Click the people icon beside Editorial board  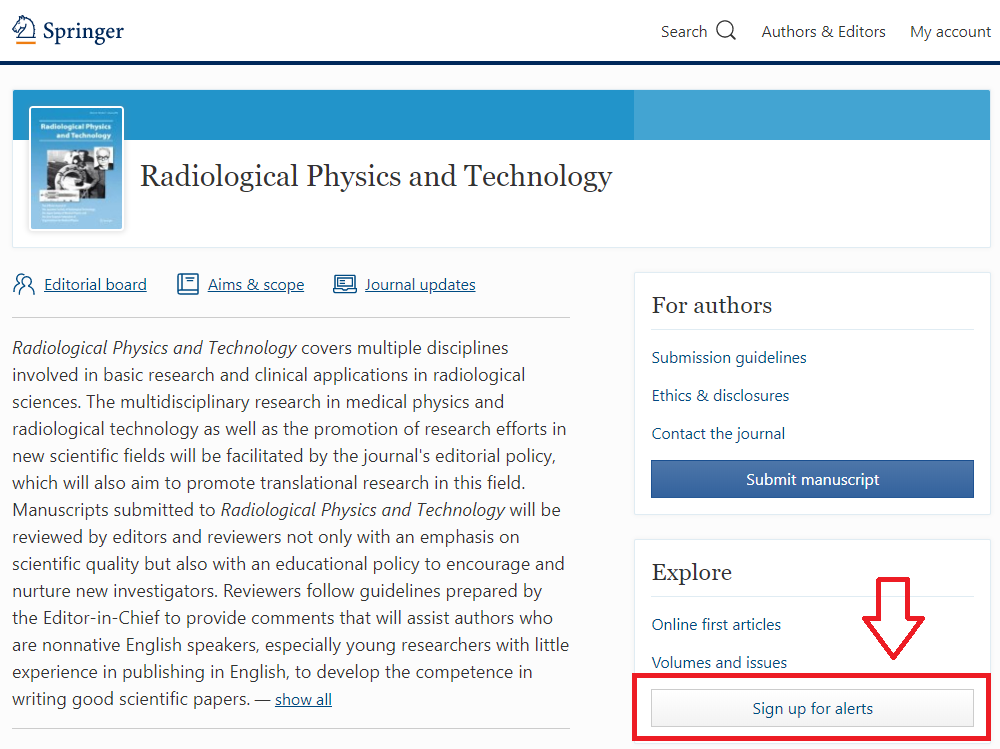tap(24, 284)
